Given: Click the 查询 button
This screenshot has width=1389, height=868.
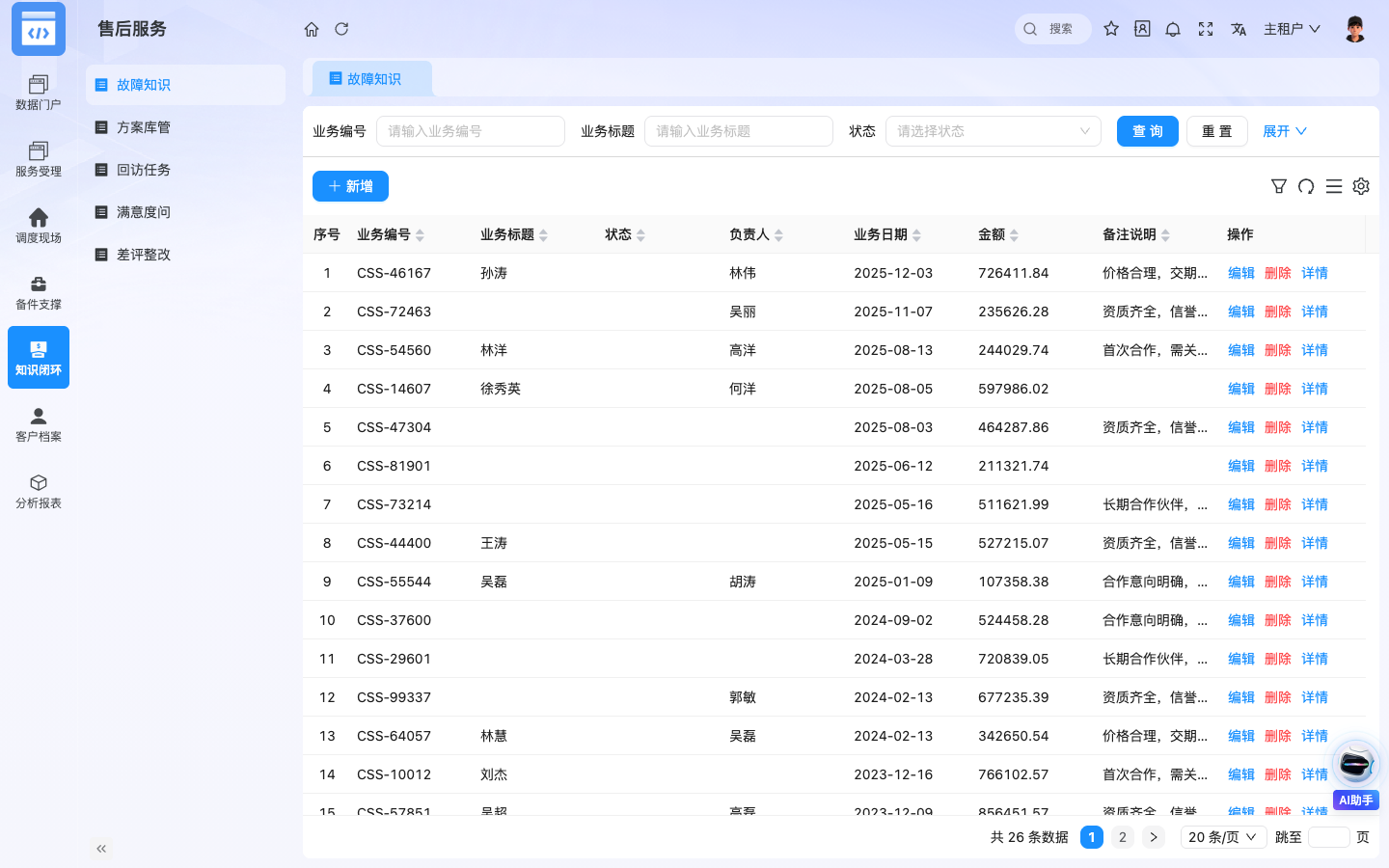Looking at the screenshot, I should click(x=1148, y=131).
